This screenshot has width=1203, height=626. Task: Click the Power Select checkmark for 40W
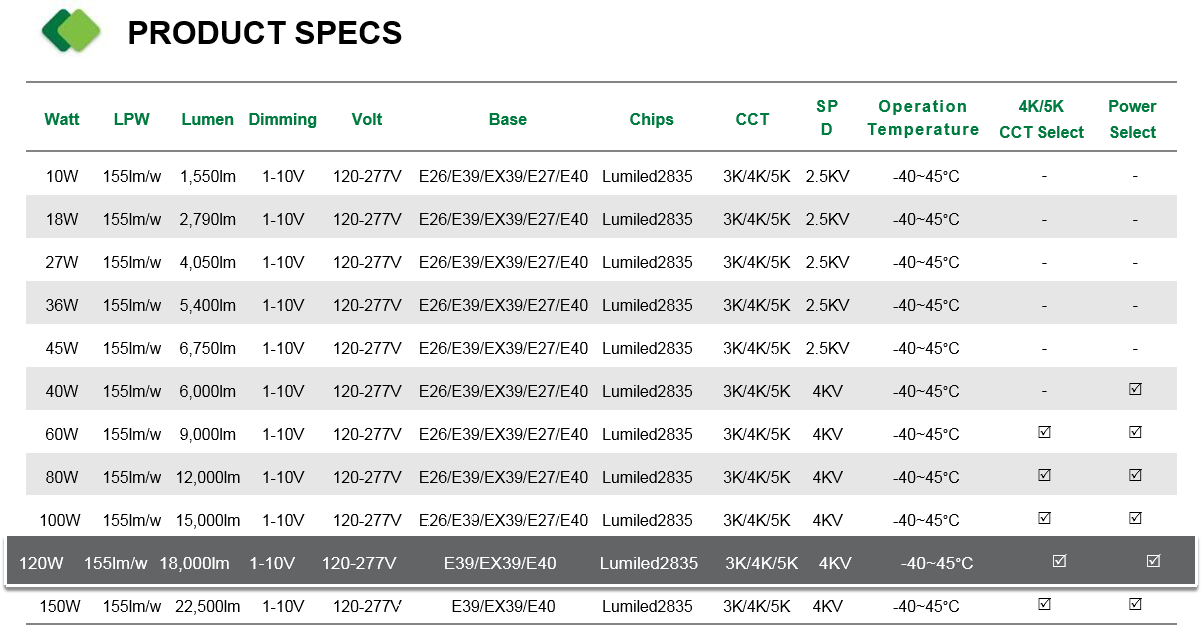[1135, 389]
